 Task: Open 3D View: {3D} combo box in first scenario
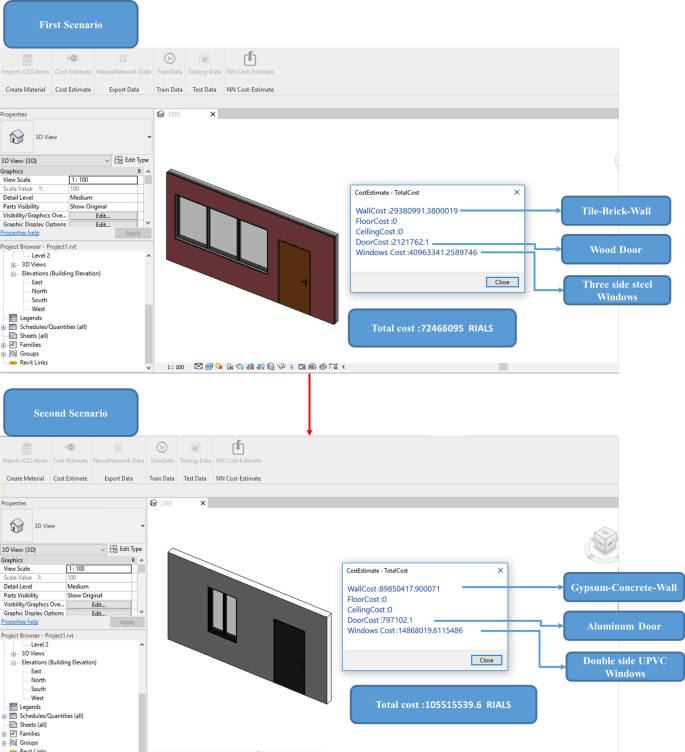[56, 161]
